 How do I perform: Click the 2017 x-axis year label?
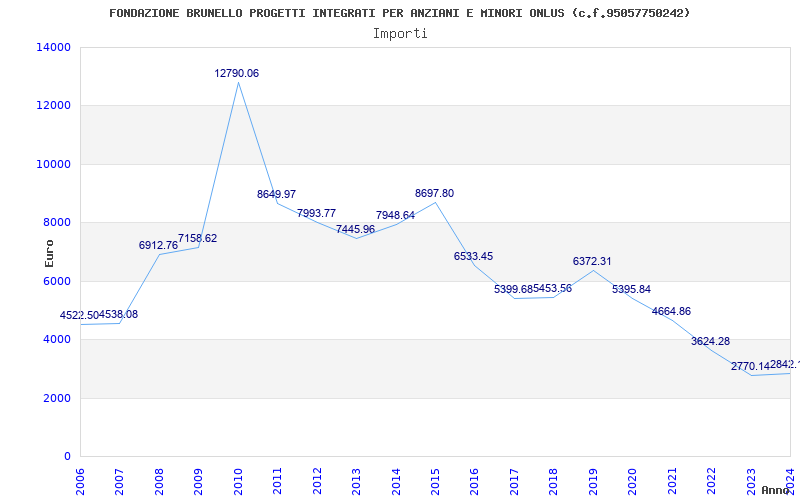(514, 481)
